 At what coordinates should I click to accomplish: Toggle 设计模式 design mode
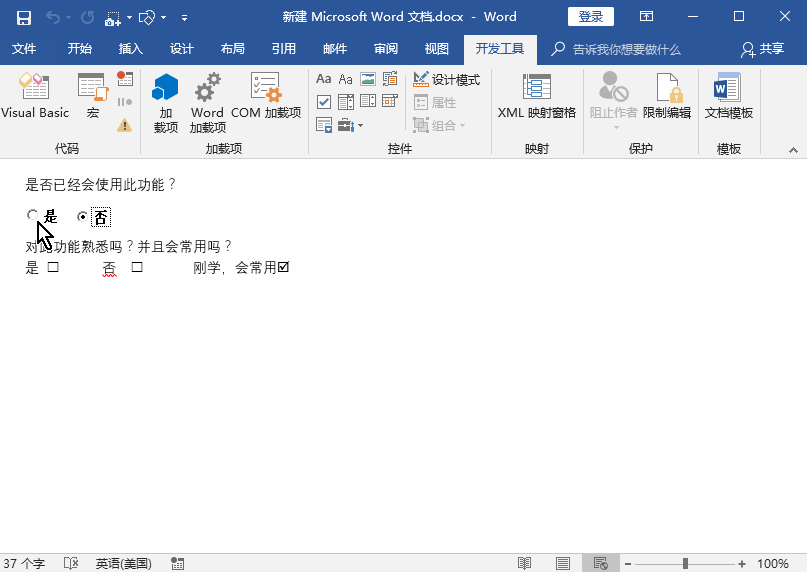point(446,80)
